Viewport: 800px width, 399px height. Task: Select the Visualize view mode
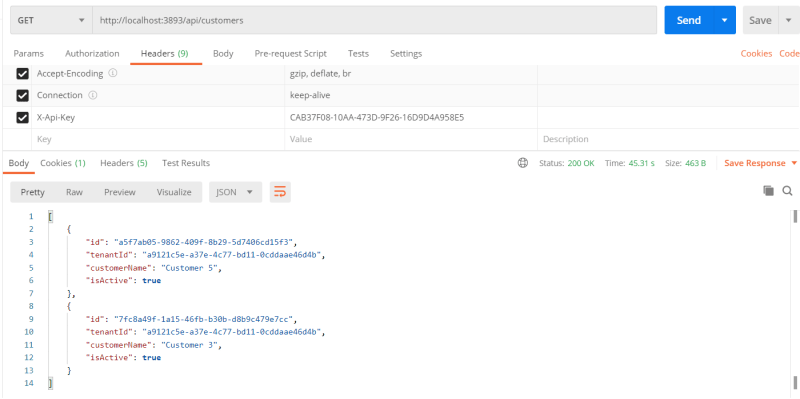pos(174,192)
